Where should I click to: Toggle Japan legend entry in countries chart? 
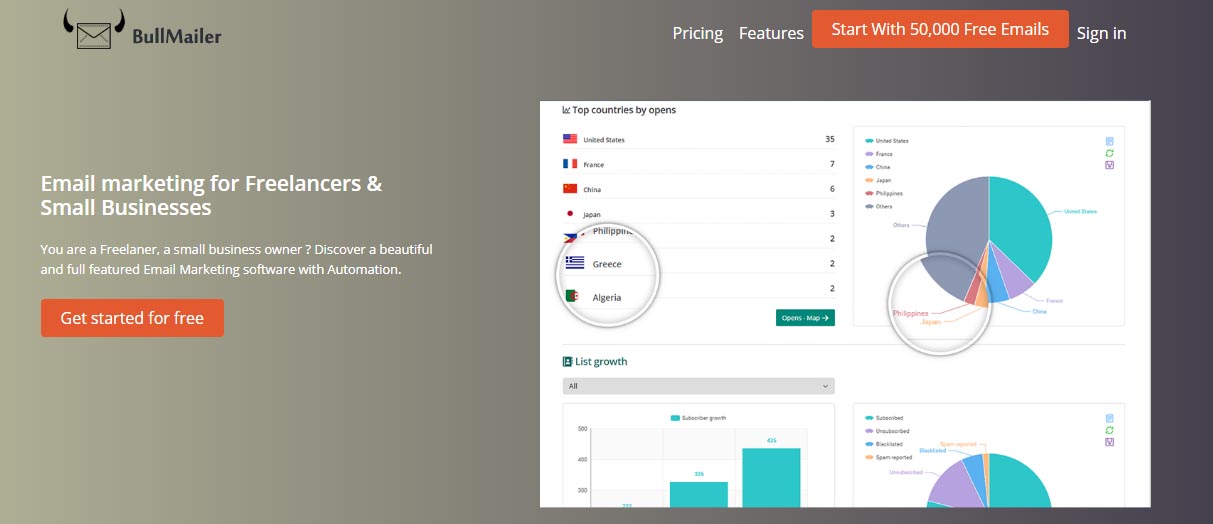(x=878, y=180)
